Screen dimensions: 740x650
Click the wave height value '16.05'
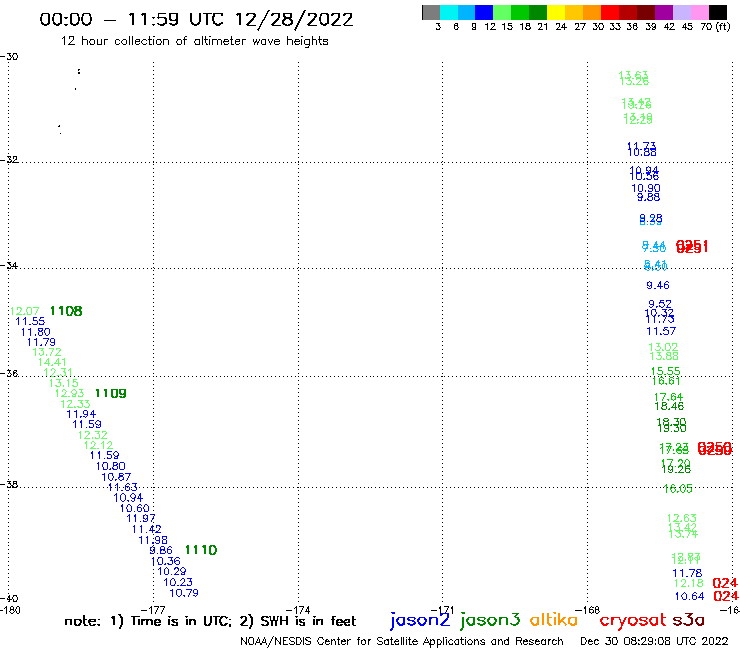(678, 489)
